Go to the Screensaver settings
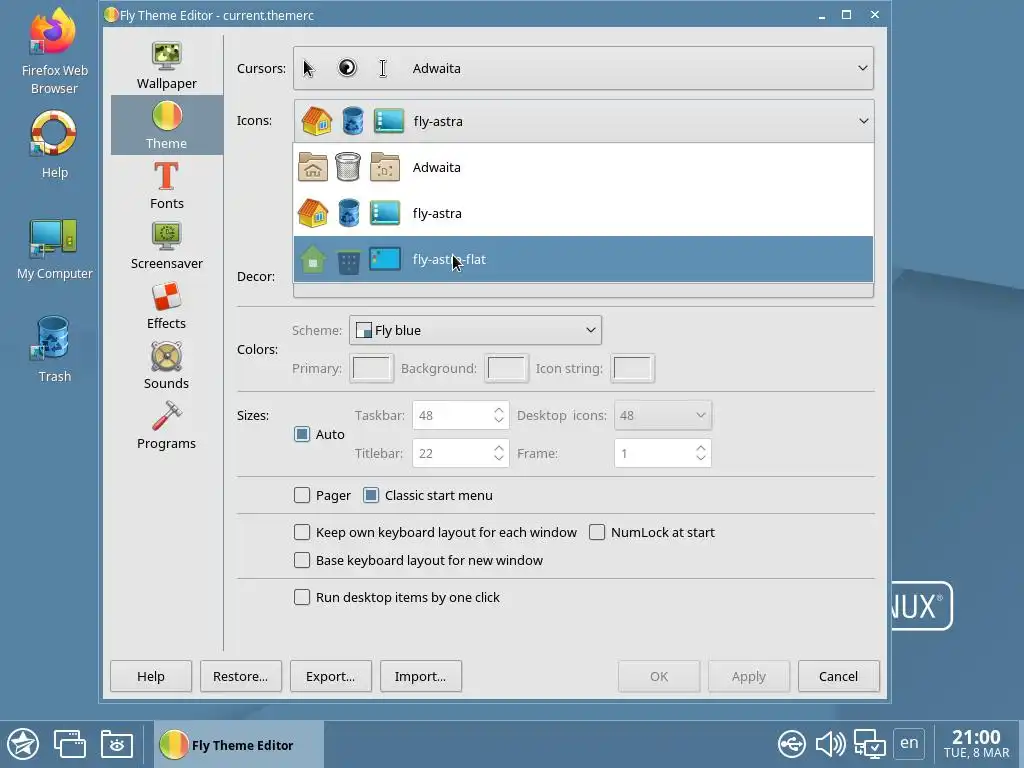1024x768 pixels. click(x=167, y=246)
